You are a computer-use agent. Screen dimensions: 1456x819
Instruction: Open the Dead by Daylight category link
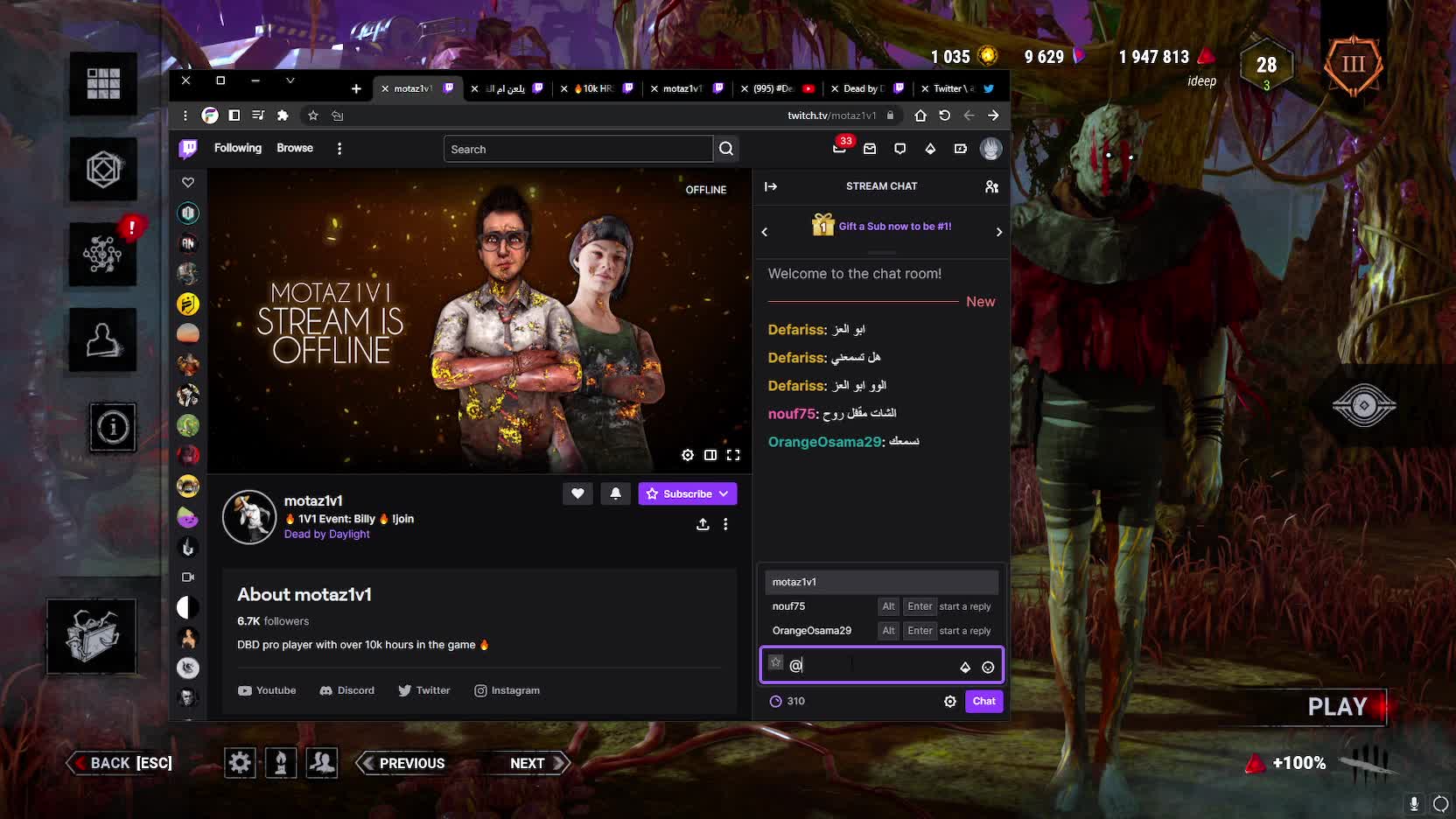click(x=326, y=534)
